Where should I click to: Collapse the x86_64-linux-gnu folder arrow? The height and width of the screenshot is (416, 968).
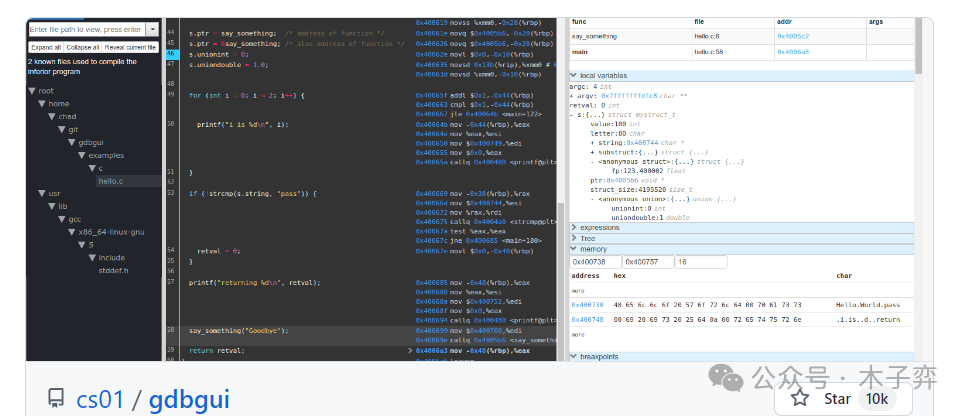(72, 233)
